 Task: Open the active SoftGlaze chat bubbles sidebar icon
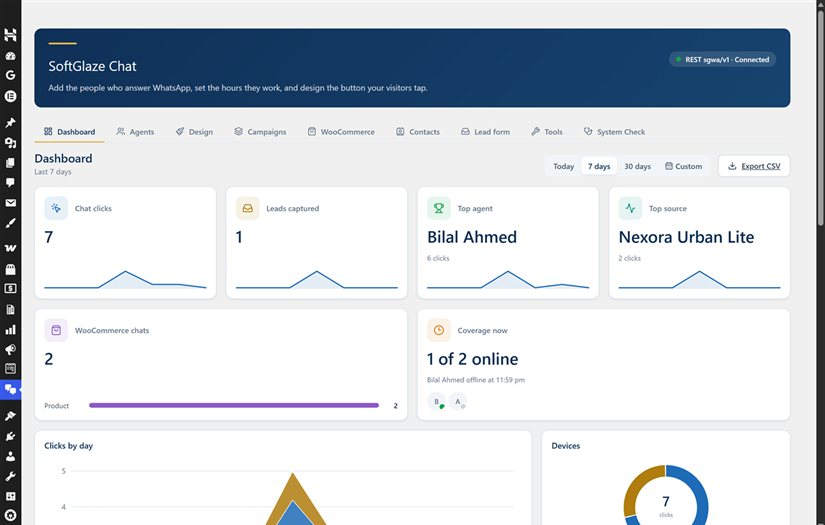10,390
